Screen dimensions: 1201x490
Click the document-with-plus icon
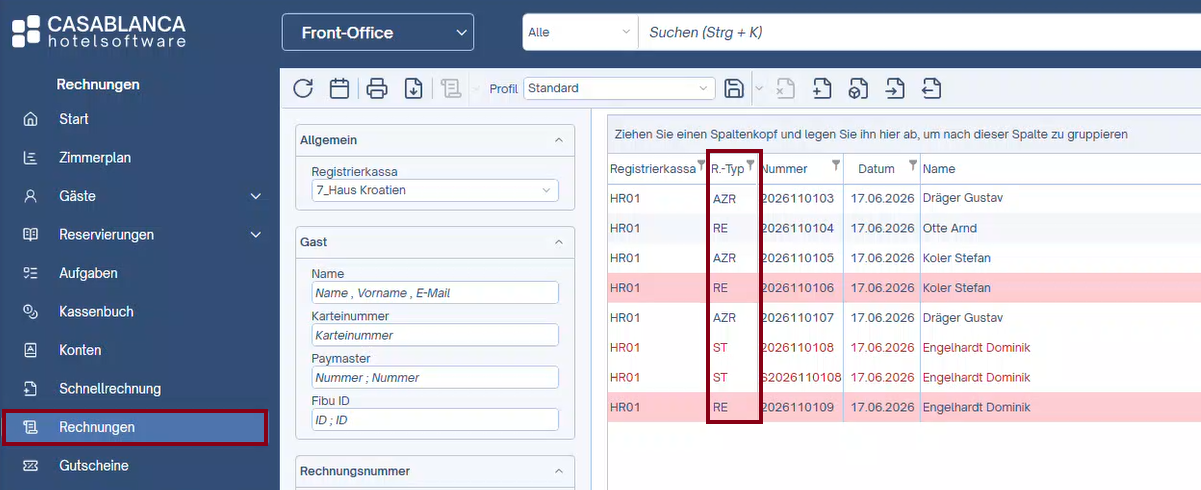822,88
